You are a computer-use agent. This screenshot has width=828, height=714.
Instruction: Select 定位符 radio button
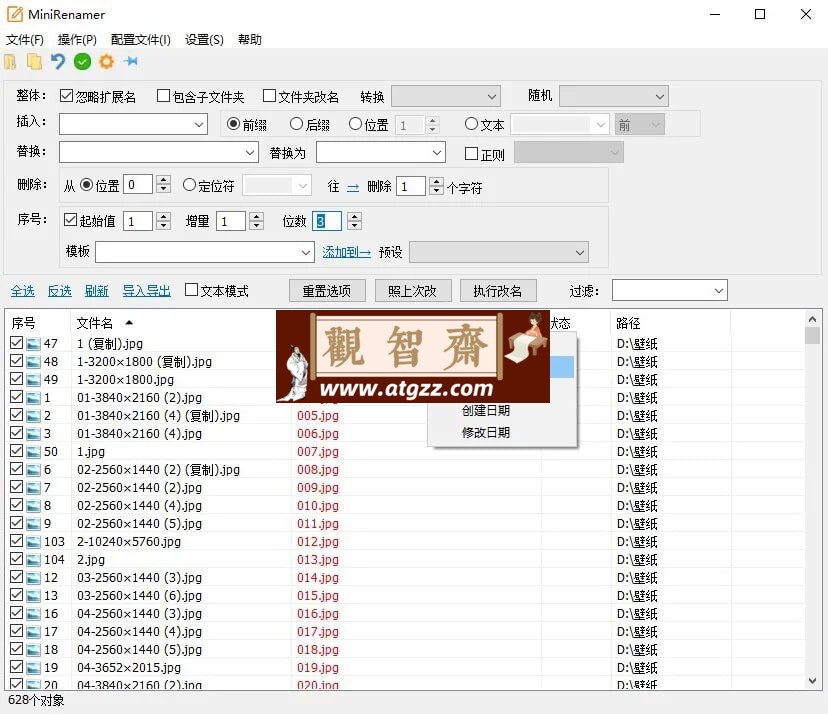[x=189, y=185]
